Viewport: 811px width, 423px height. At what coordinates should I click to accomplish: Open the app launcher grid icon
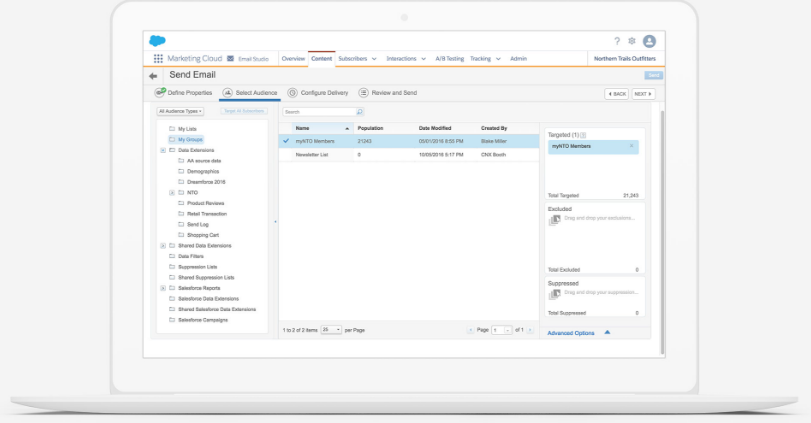[x=157, y=59]
